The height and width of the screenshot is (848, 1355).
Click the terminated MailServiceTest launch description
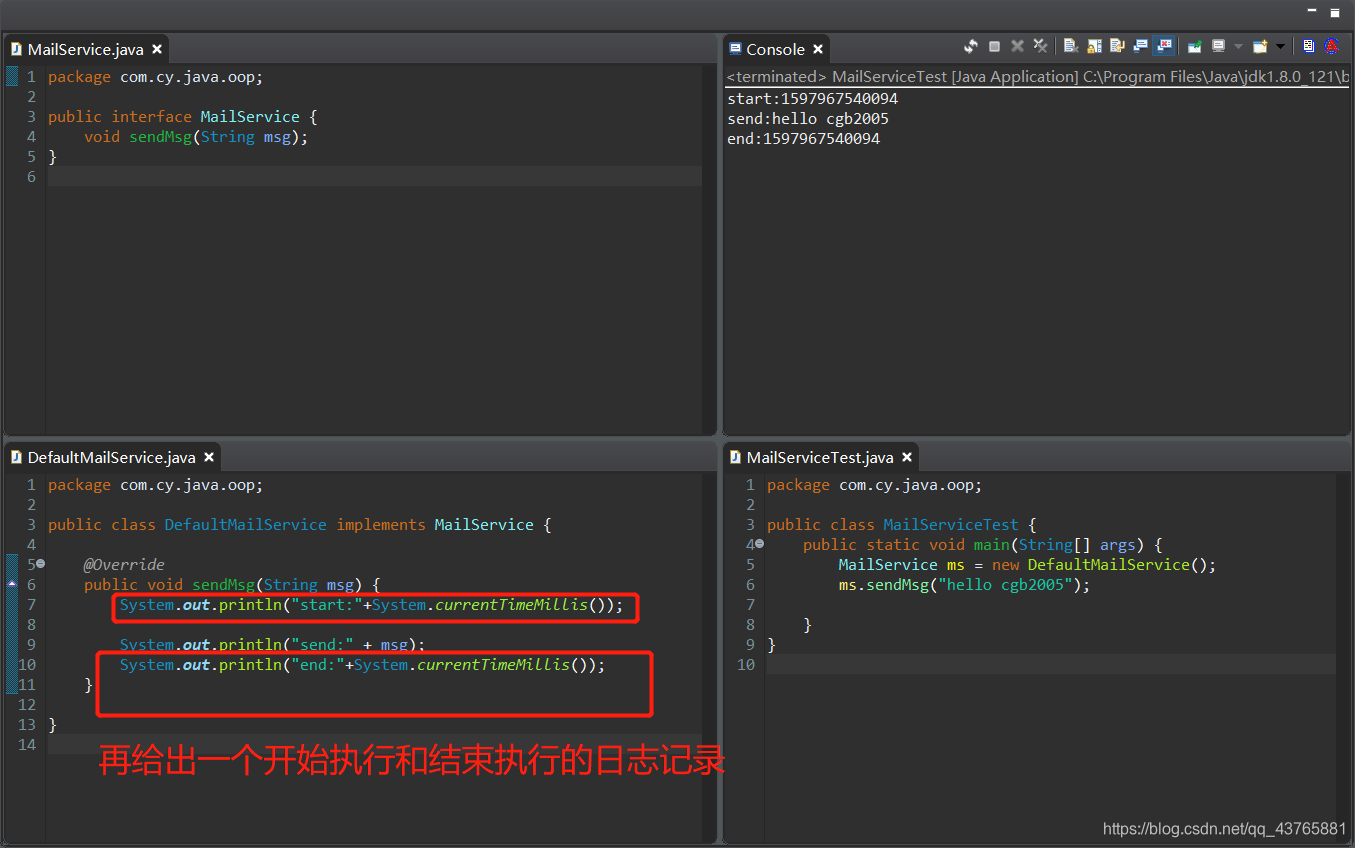point(1039,77)
